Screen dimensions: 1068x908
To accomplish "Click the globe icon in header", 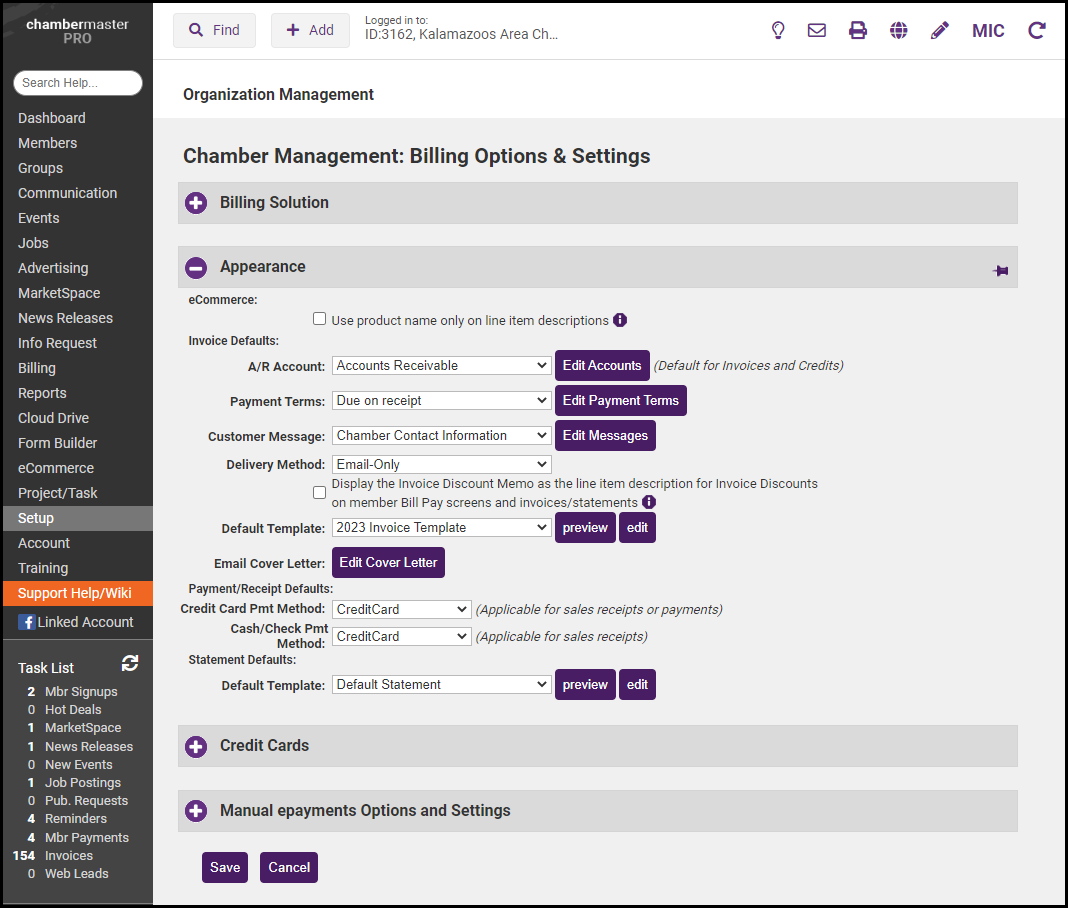I will point(899,30).
